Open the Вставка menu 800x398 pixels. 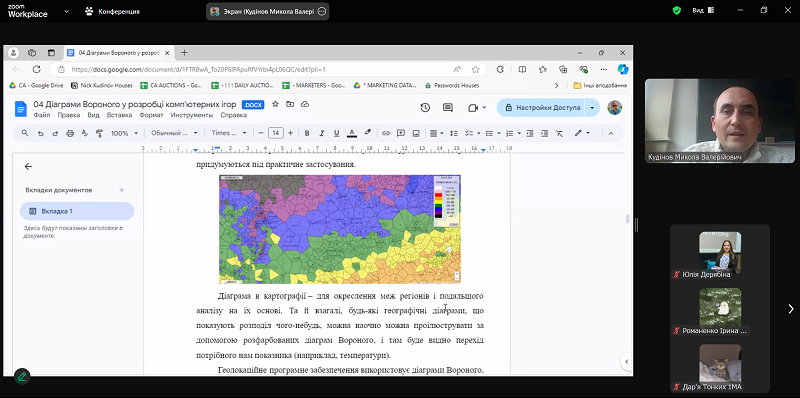119,115
